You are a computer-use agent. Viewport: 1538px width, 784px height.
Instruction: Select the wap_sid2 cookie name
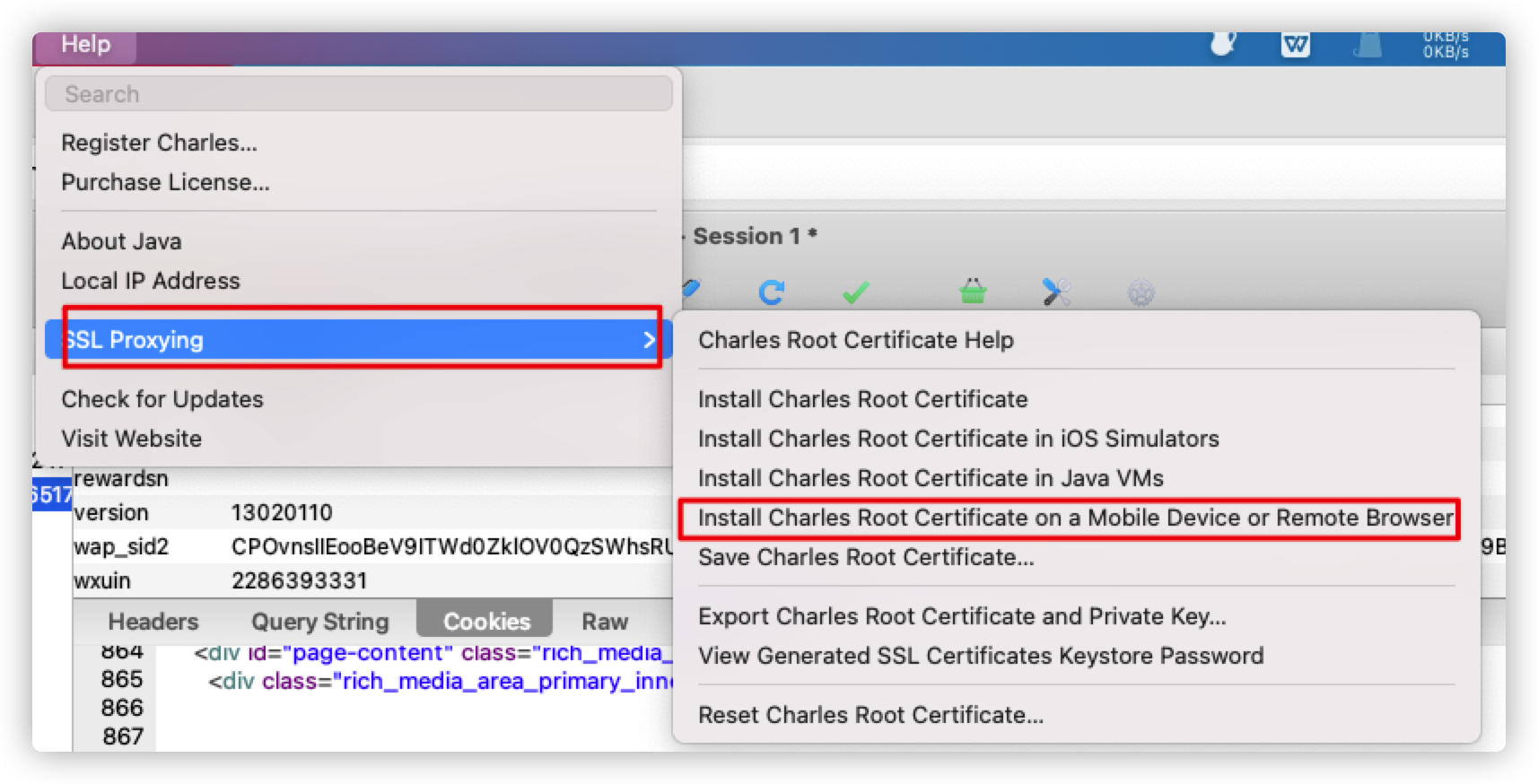coord(121,547)
